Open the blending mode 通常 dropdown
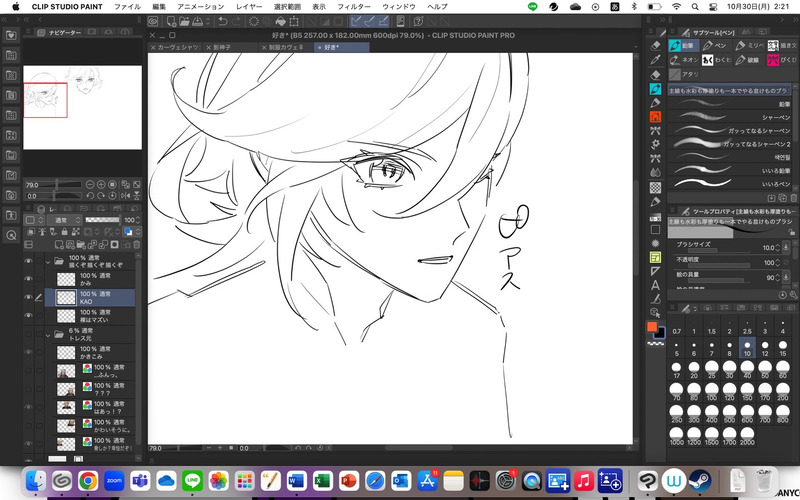 point(64,220)
